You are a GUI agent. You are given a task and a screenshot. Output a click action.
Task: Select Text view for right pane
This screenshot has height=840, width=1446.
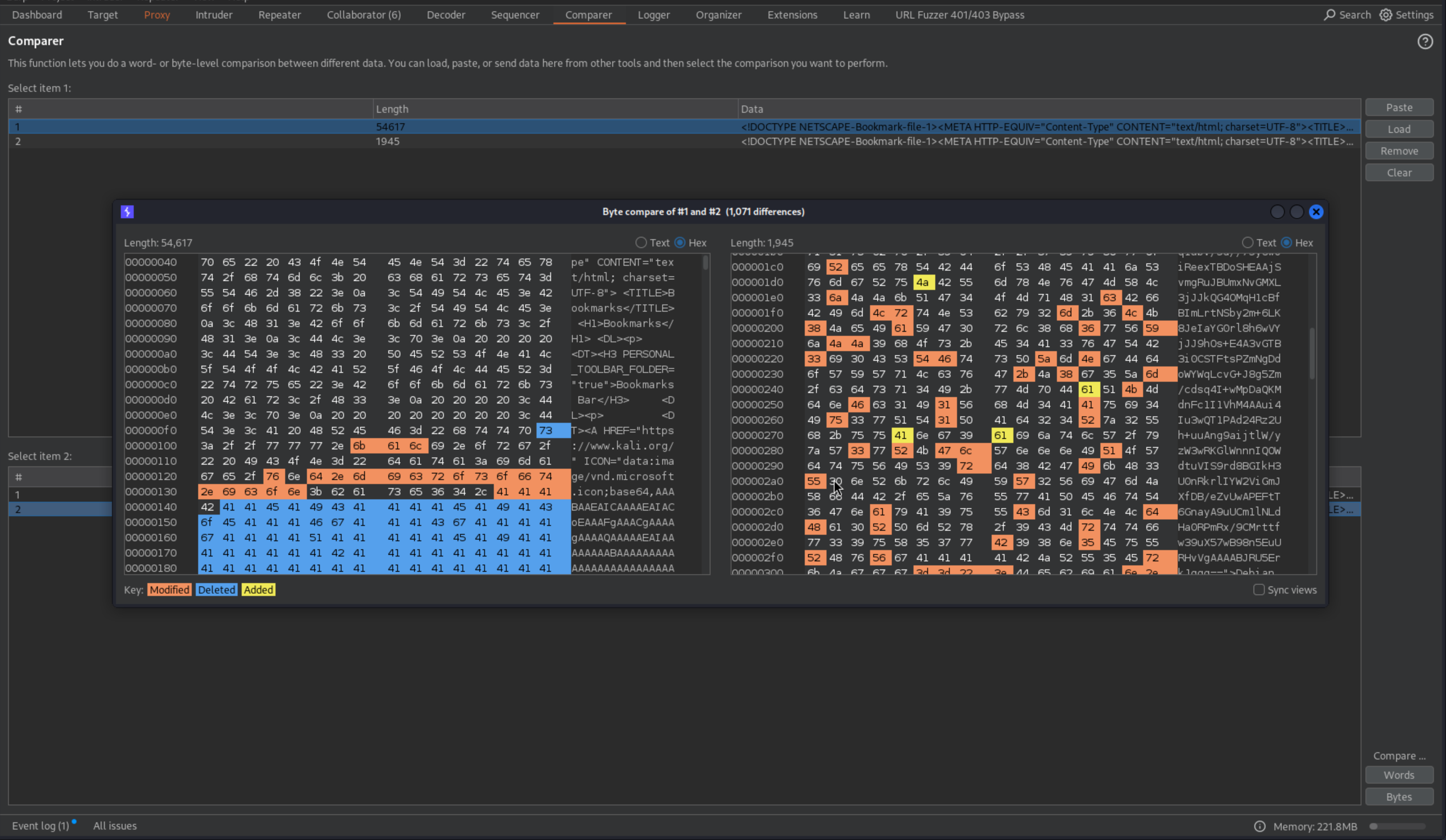coord(1247,243)
